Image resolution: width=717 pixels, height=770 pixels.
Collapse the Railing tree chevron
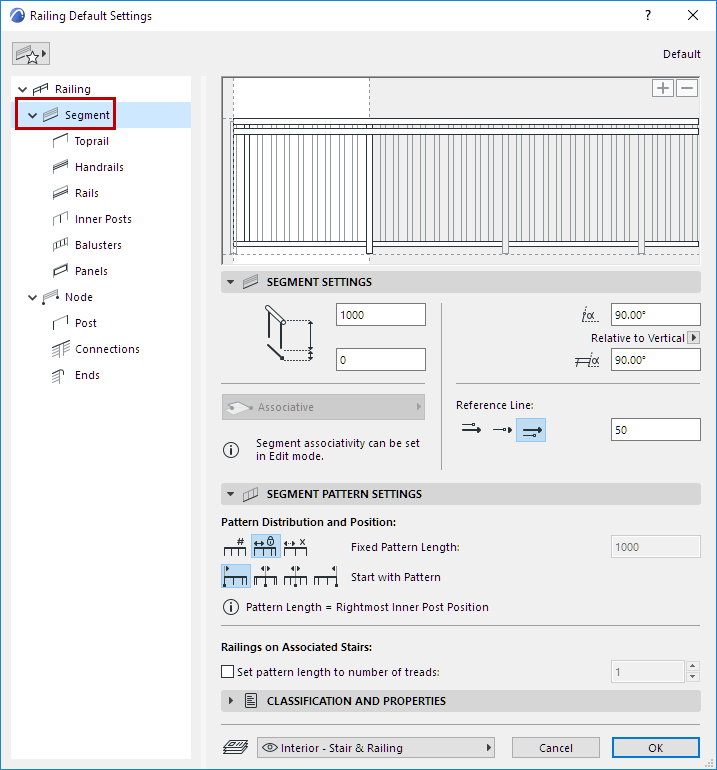pyautogui.click(x=22, y=89)
